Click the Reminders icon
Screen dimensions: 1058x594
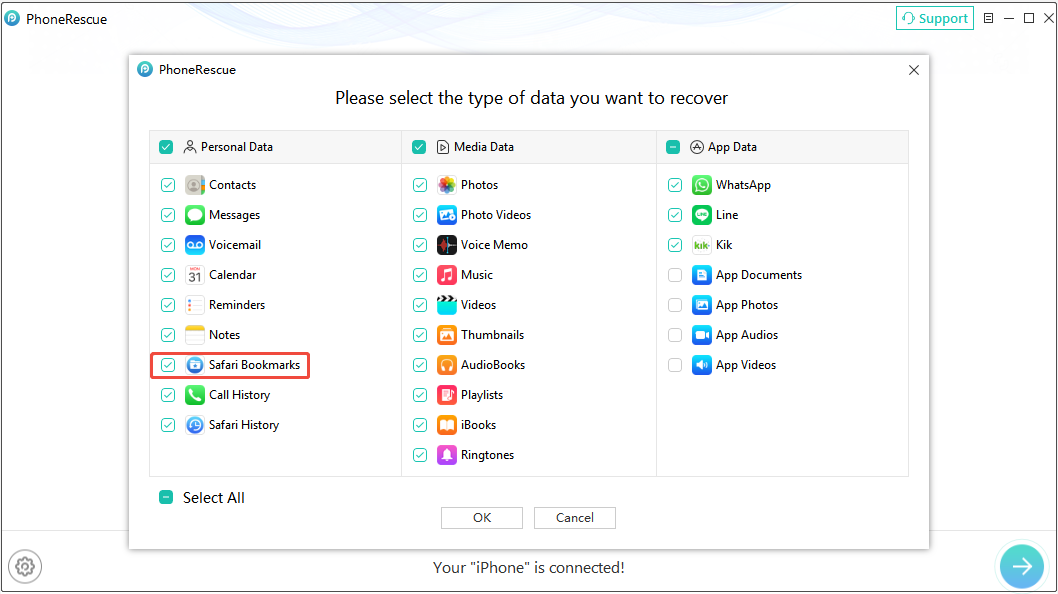click(195, 305)
